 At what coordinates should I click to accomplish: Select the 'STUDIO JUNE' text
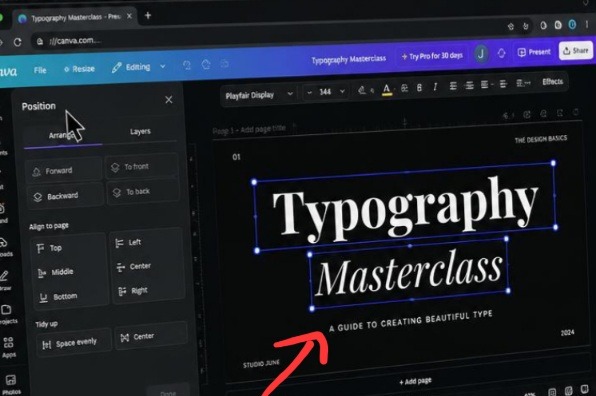261,364
